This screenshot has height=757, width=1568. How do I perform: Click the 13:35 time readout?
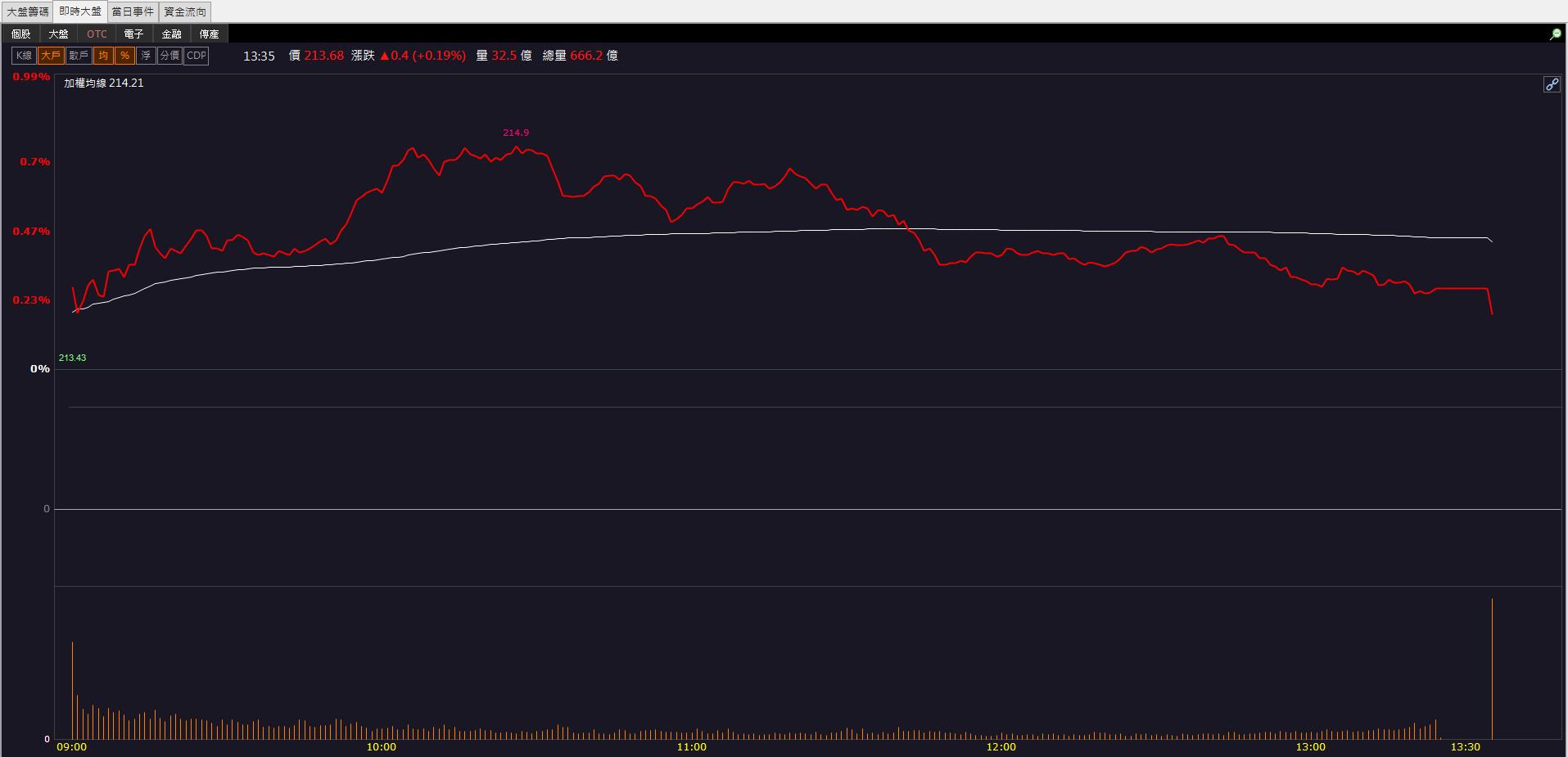tap(259, 56)
